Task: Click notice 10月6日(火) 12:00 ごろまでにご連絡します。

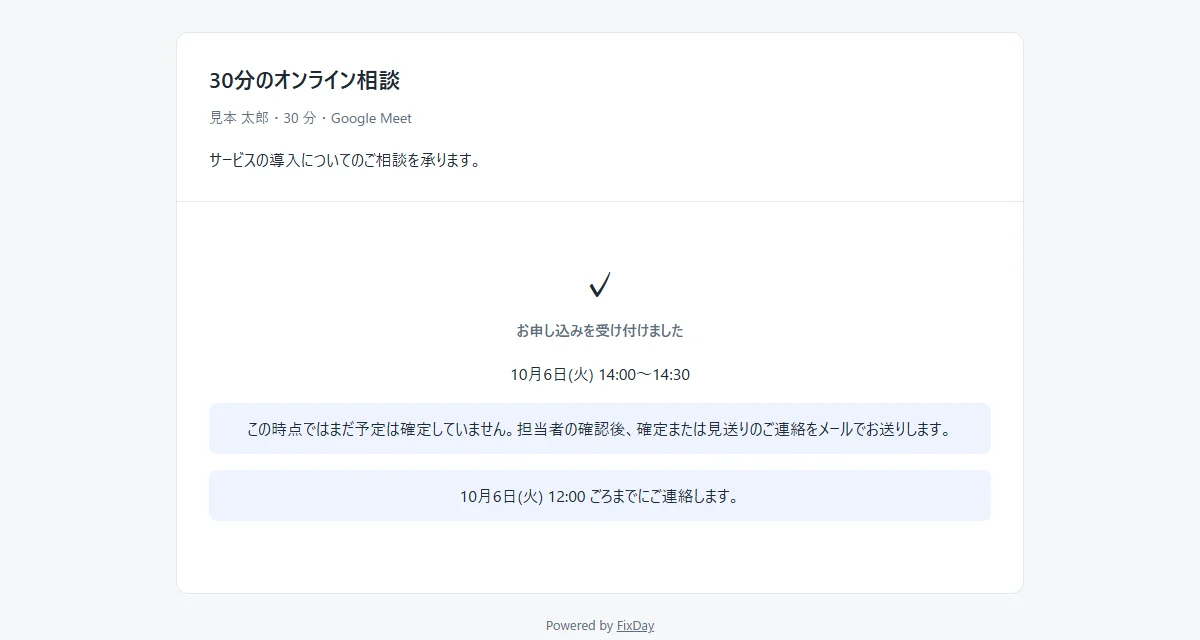Action: pyautogui.click(x=600, y=496)
